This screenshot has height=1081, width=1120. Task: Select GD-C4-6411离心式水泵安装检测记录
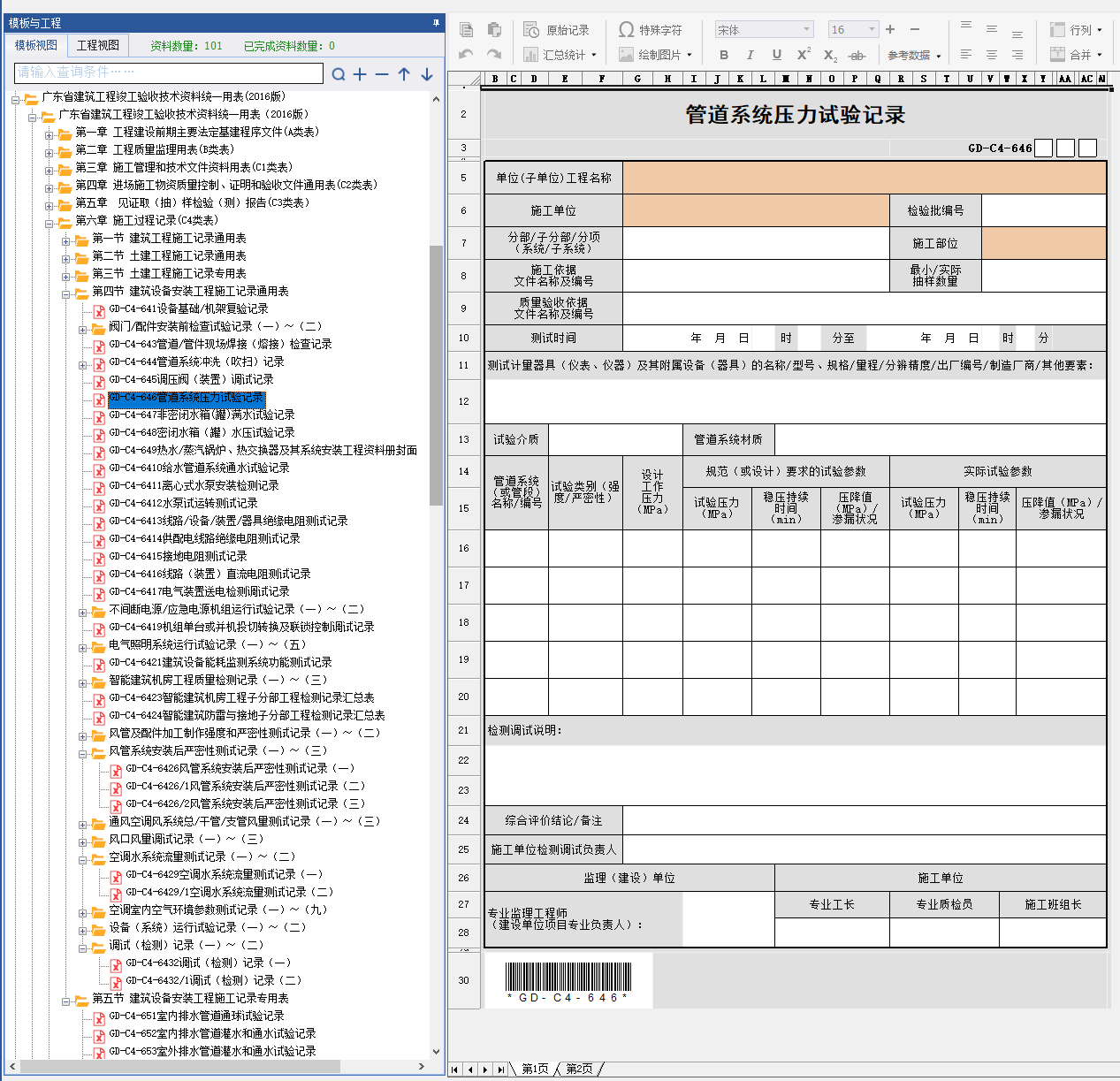pyautogui.click(x=194, y=485)
